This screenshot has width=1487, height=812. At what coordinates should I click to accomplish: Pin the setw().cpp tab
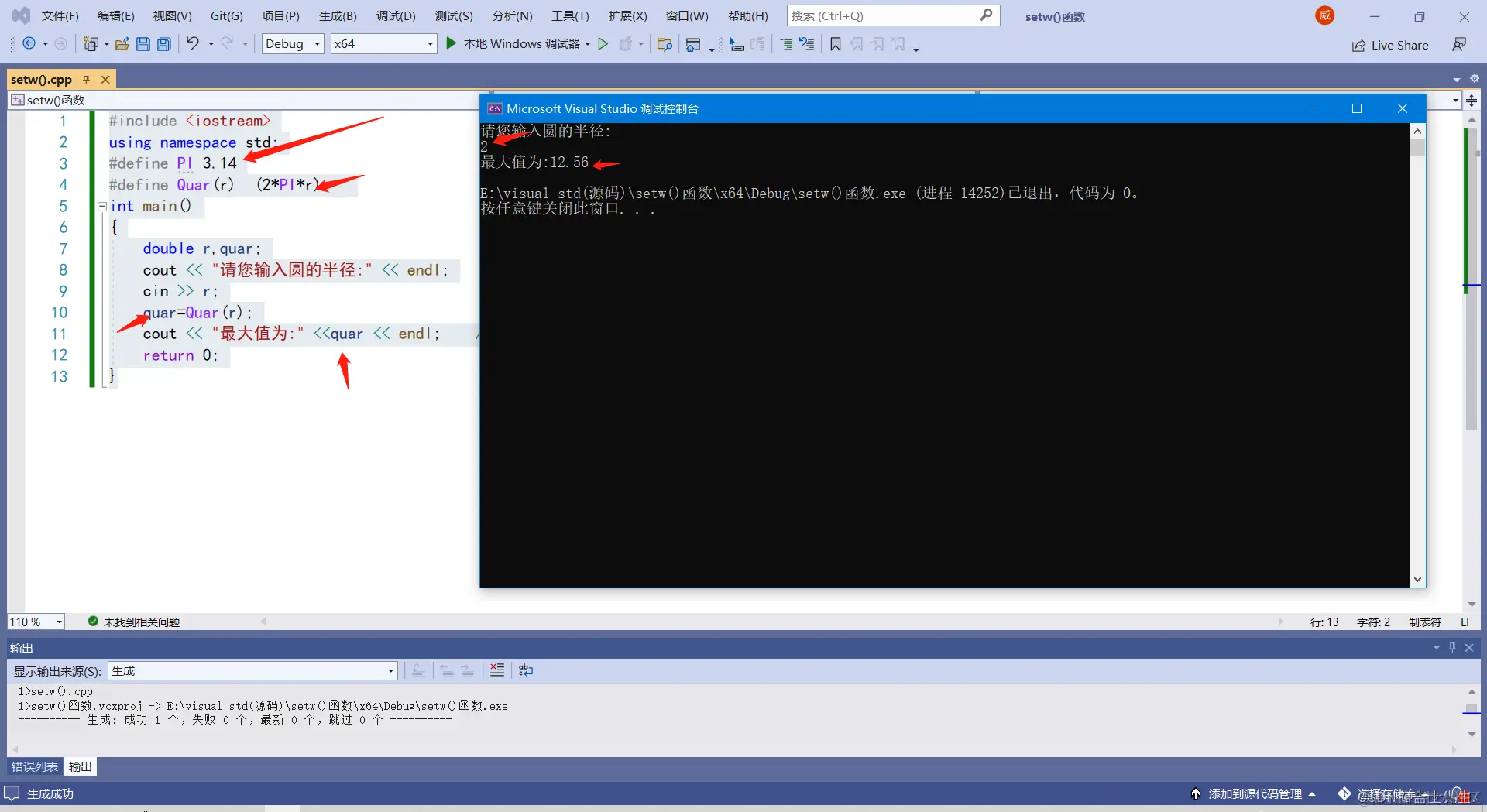[x=87, y=79]
